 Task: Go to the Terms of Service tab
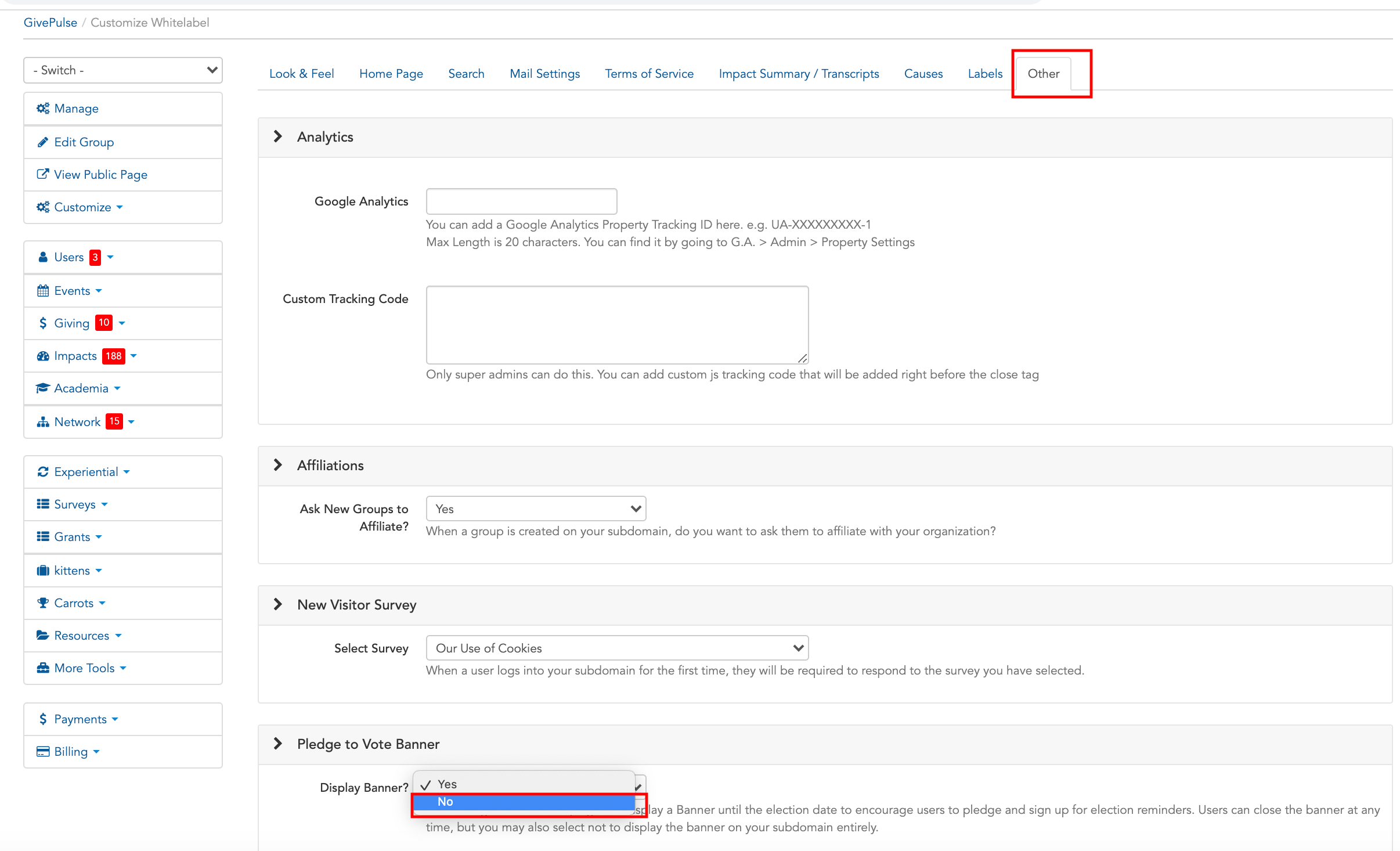(650, 74)
